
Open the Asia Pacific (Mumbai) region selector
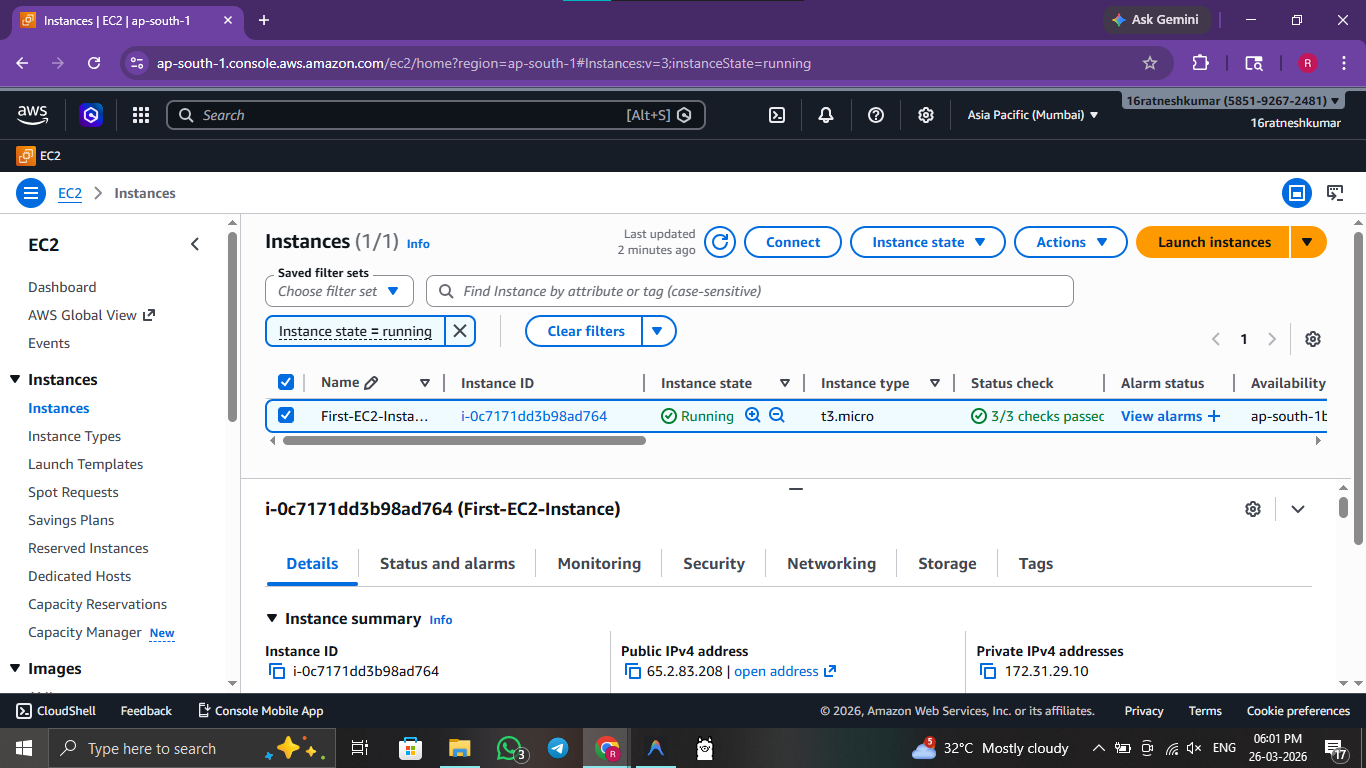1033,115
